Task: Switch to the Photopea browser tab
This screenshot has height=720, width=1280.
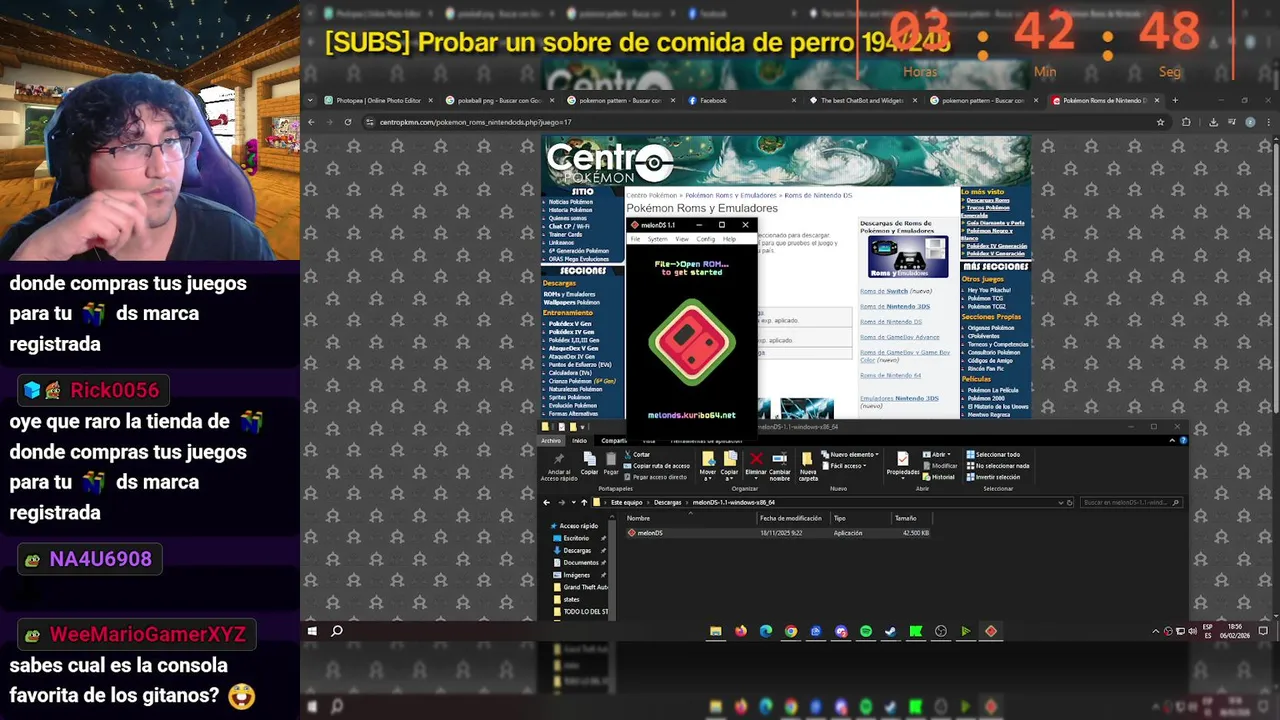Action: point(378,100)
